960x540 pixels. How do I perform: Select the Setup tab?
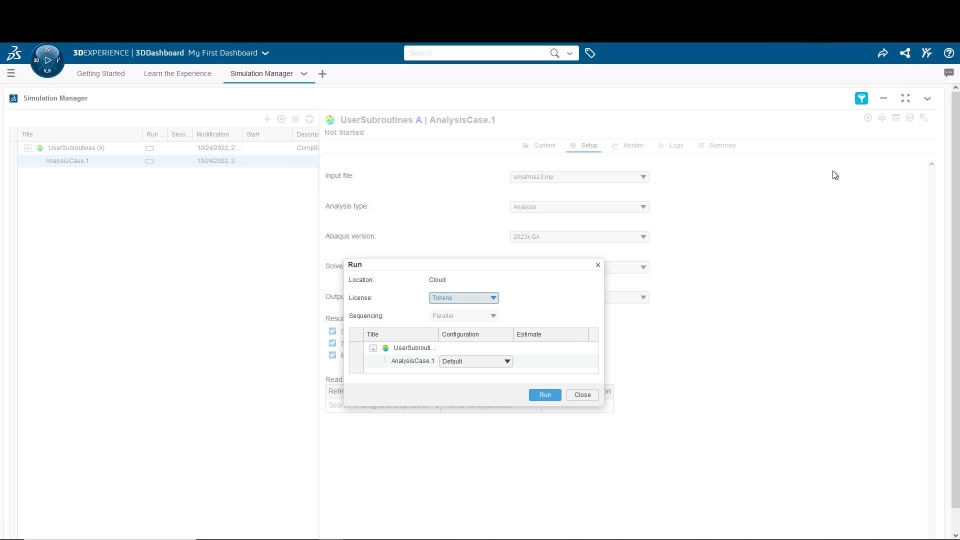click(x=583, y=146)
